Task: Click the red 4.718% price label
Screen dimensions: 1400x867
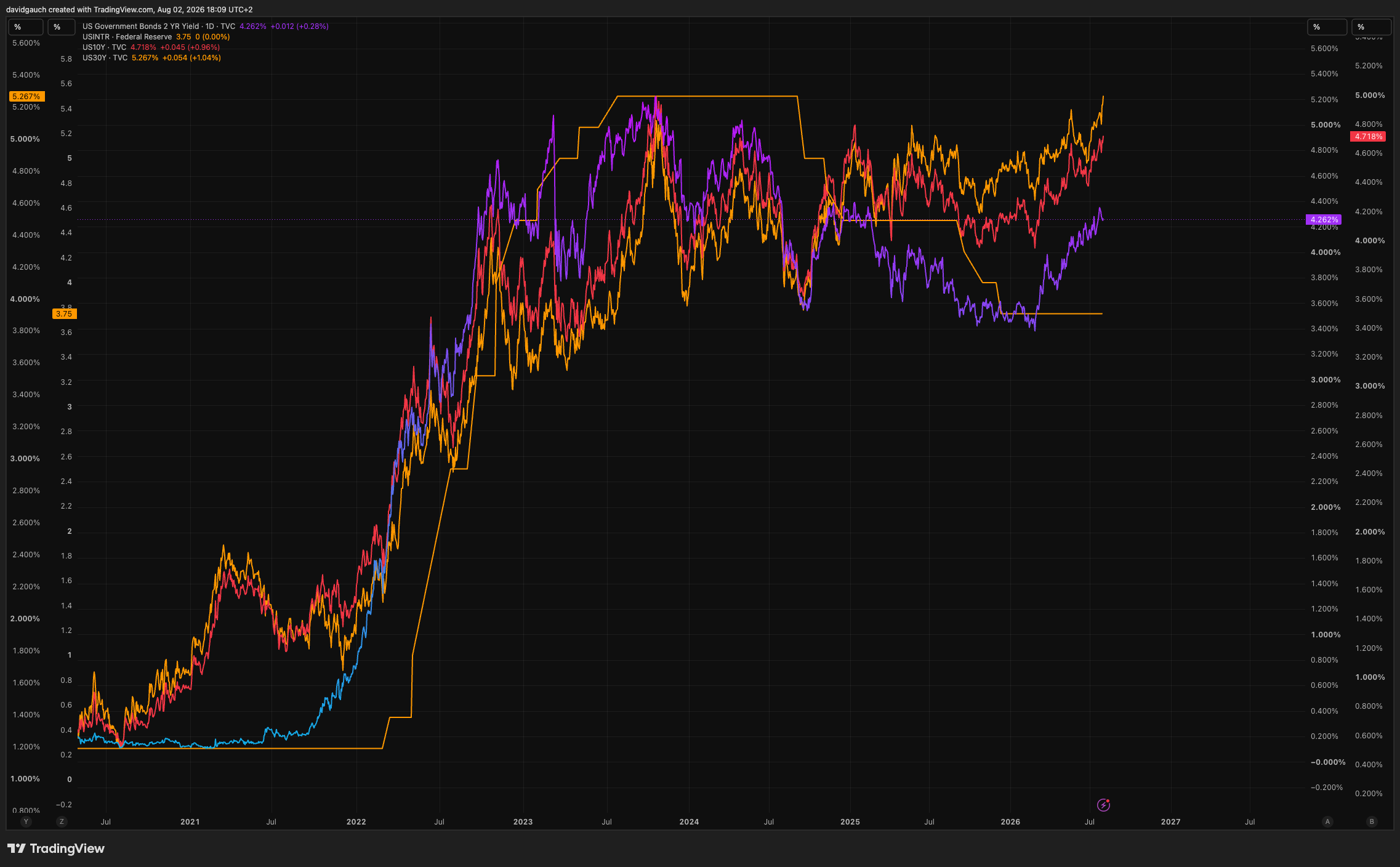Action: (1368, 137)
